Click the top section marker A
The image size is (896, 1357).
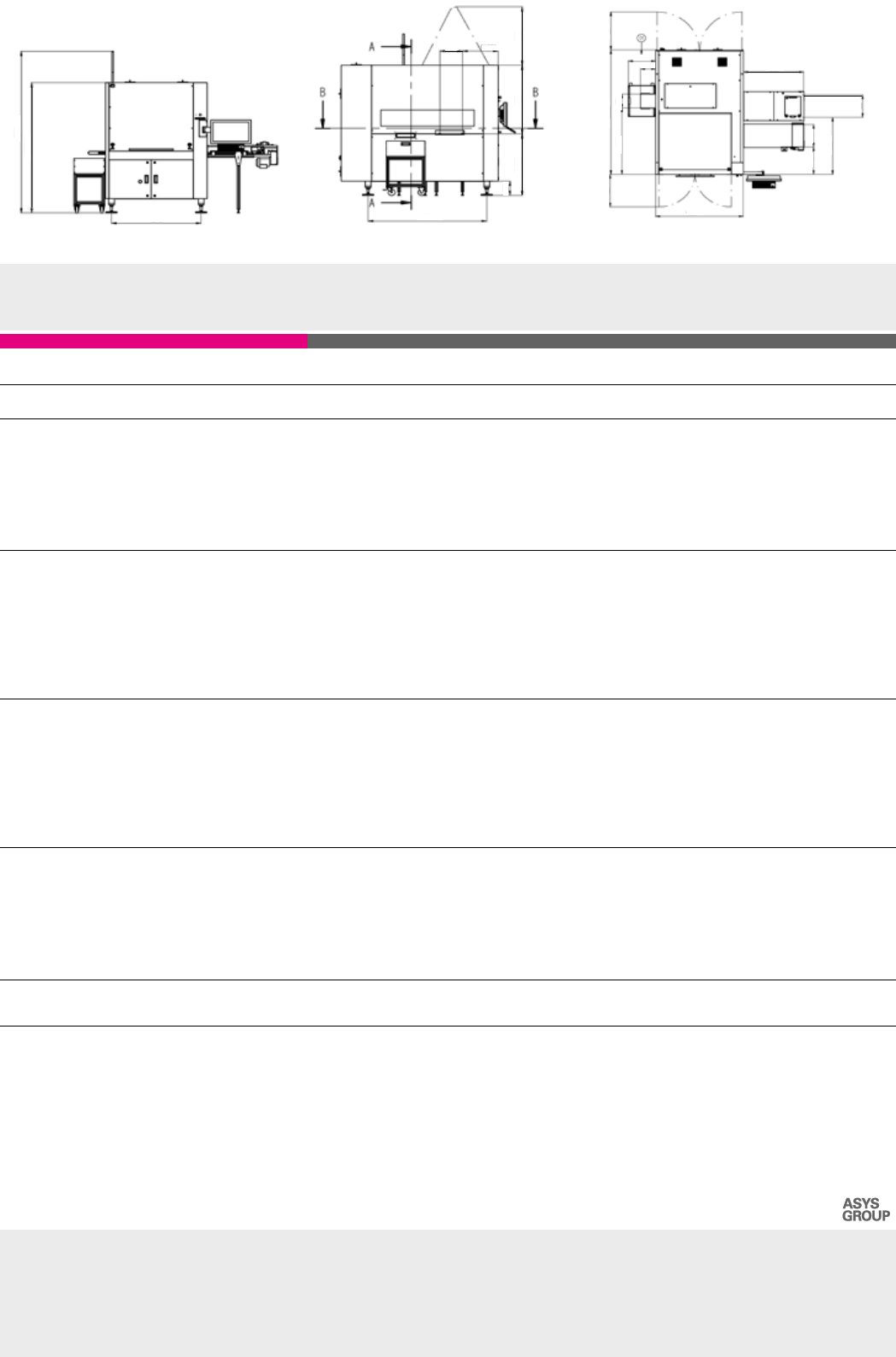click(x=372, y=47)
